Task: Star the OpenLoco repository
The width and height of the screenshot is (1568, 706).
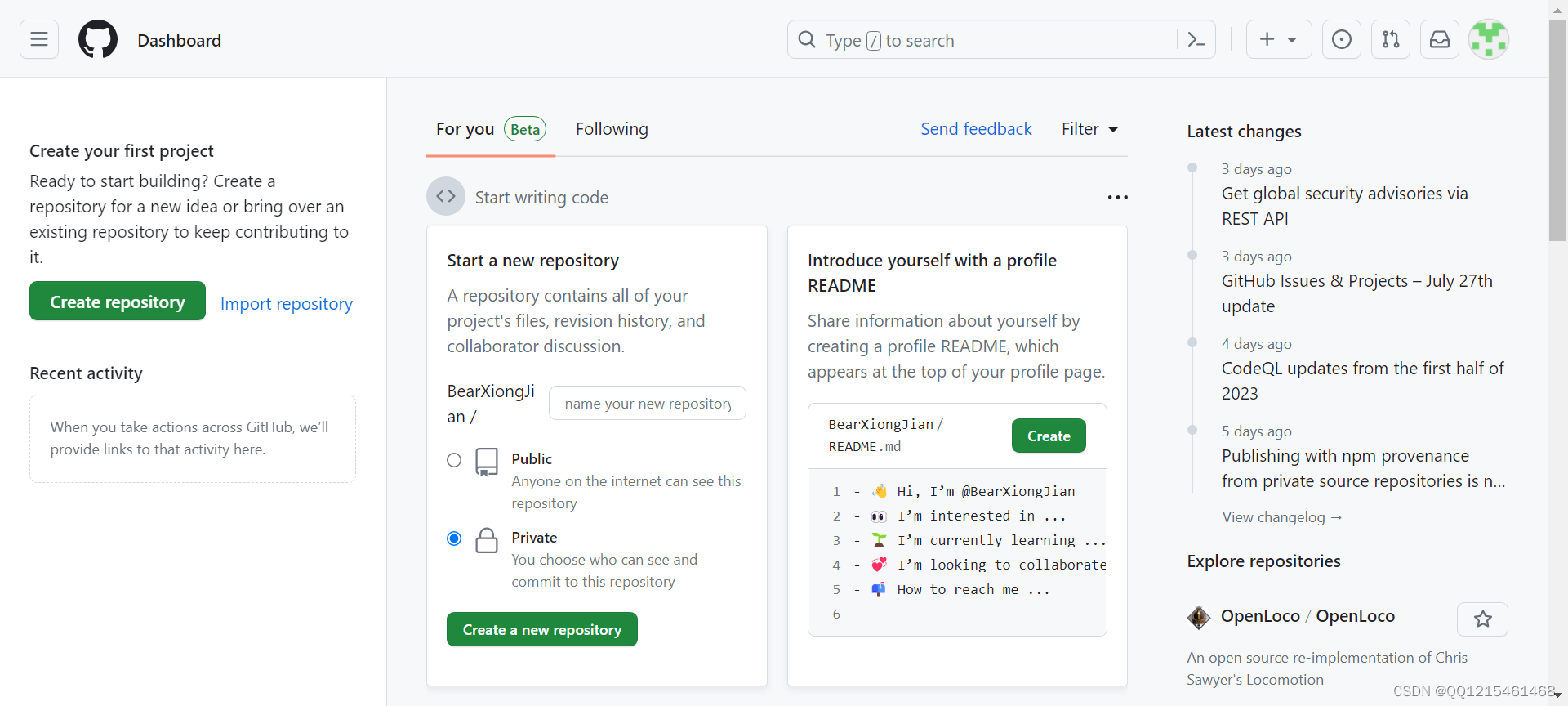Action: click(x=1483, y=619)
